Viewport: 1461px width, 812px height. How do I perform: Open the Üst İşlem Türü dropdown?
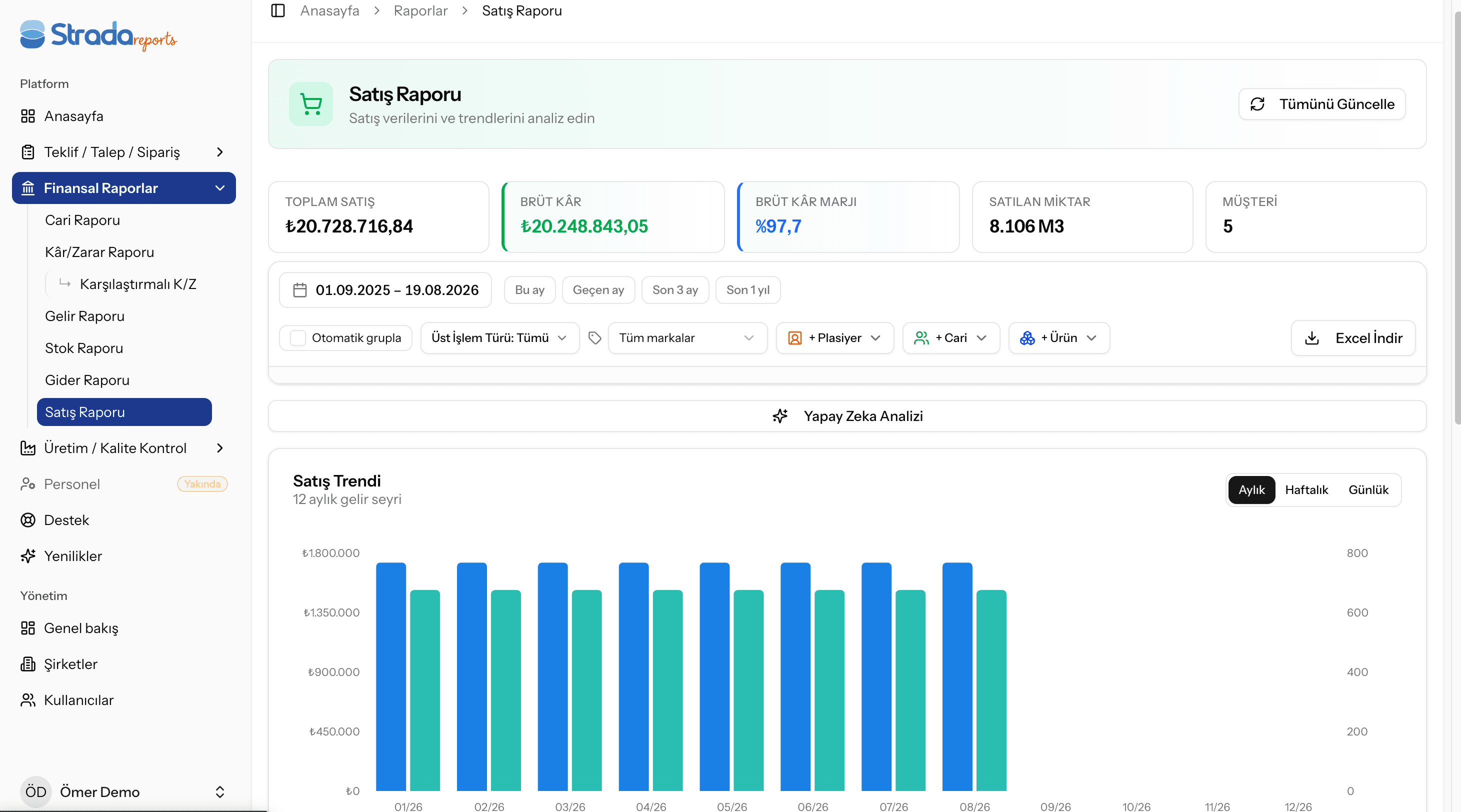click(x=499, y=338)
